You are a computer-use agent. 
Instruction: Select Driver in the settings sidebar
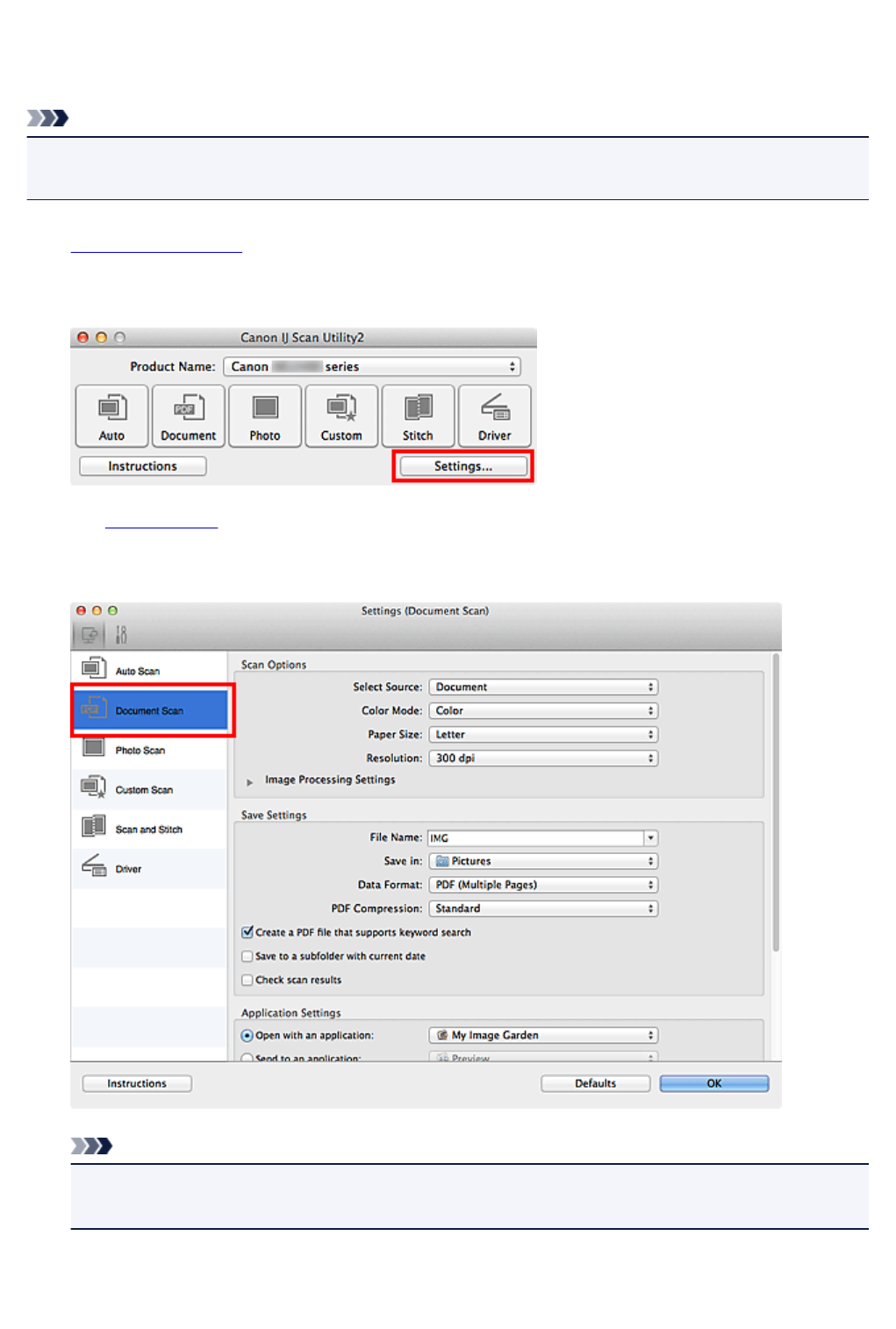[x=149, y=868]
